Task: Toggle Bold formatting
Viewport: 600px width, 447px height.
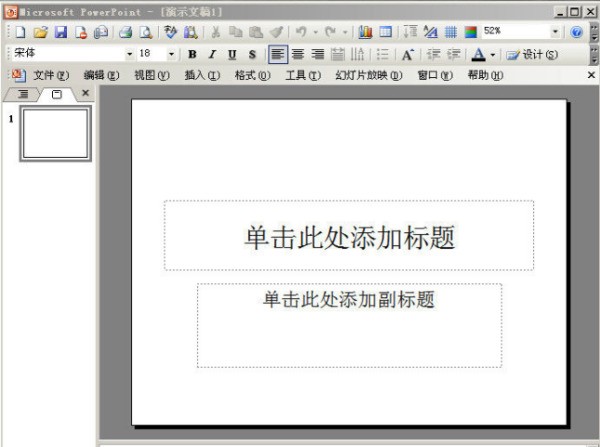Action: tap(192, 54)
